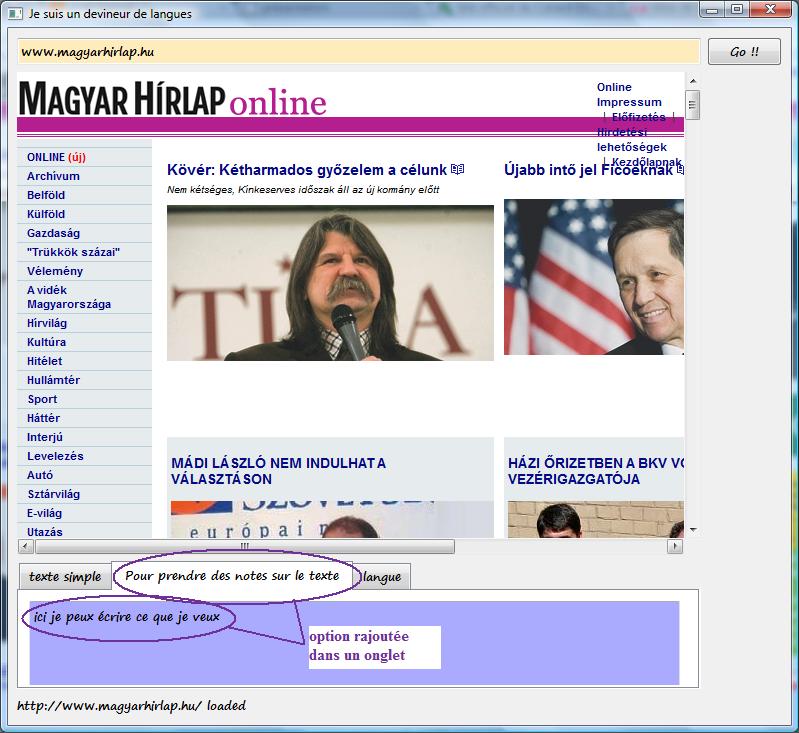Open the langue tab
The image size is (799, 733).
click(382, 577)
